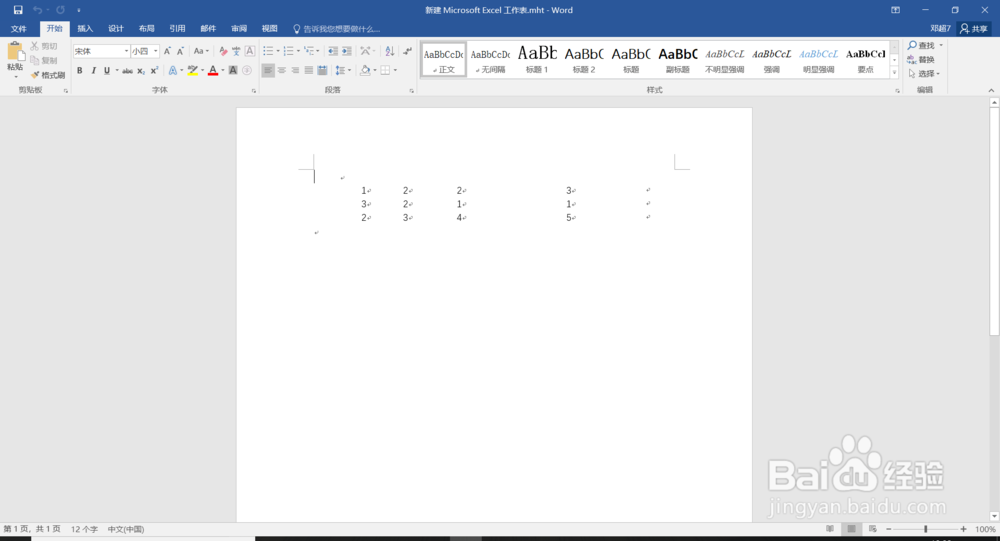Open the font size dropdown (小四)
This screenshot has height=541, width=1000.
tap(156, 51)
